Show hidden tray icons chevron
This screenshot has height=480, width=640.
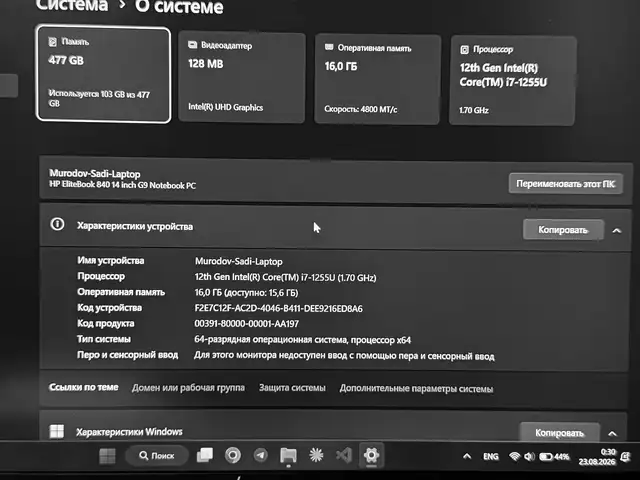pos(467,456)
